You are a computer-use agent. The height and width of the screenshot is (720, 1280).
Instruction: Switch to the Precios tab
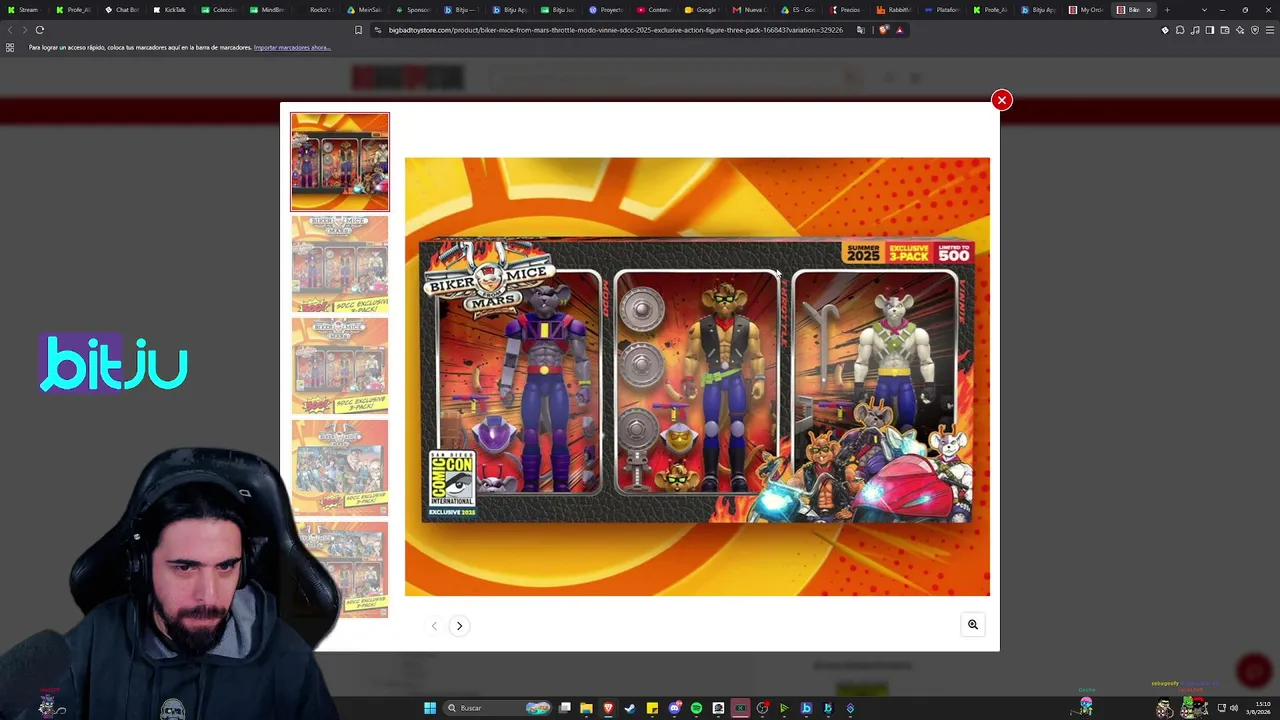pos(846,10)
